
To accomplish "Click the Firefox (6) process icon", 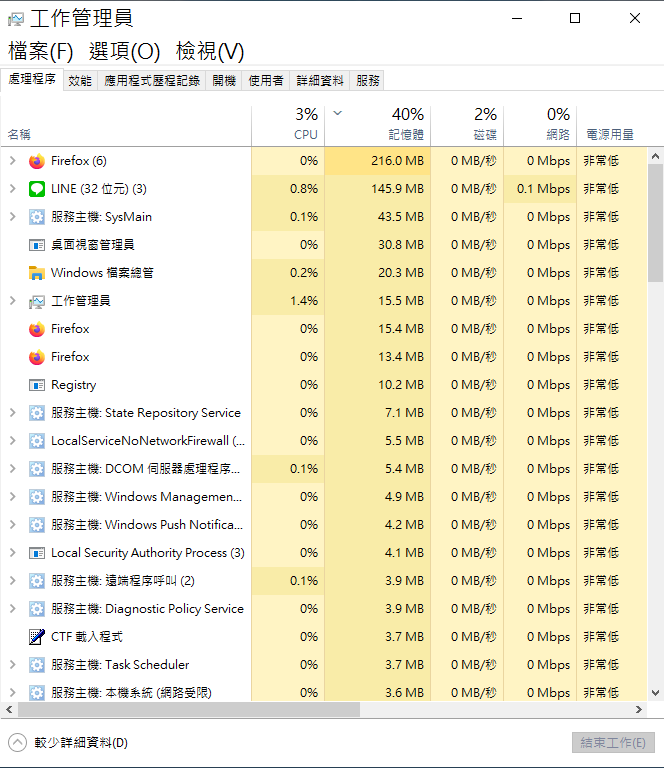I will 37,161.
